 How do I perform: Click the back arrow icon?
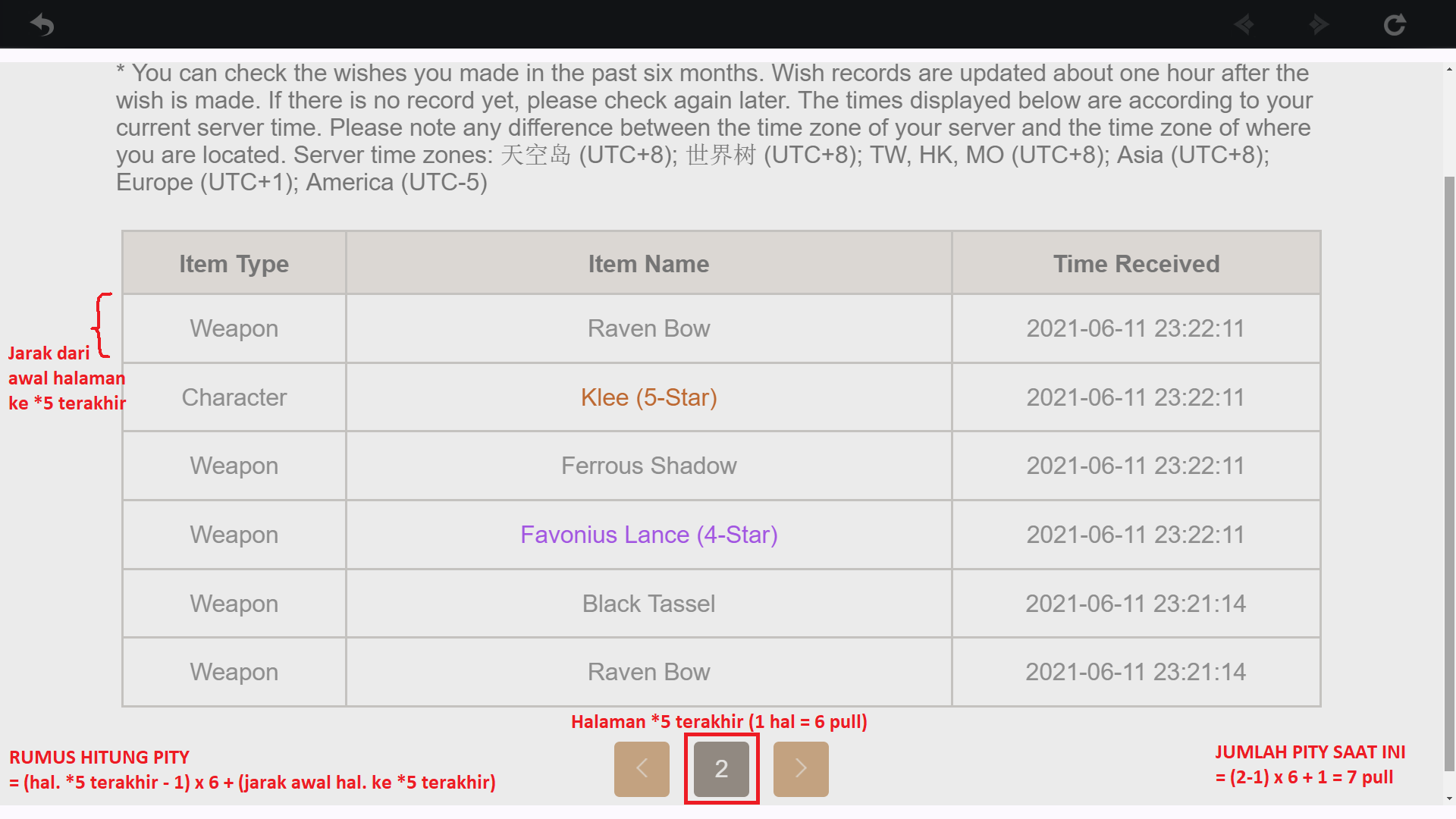[x=42, y=25]
